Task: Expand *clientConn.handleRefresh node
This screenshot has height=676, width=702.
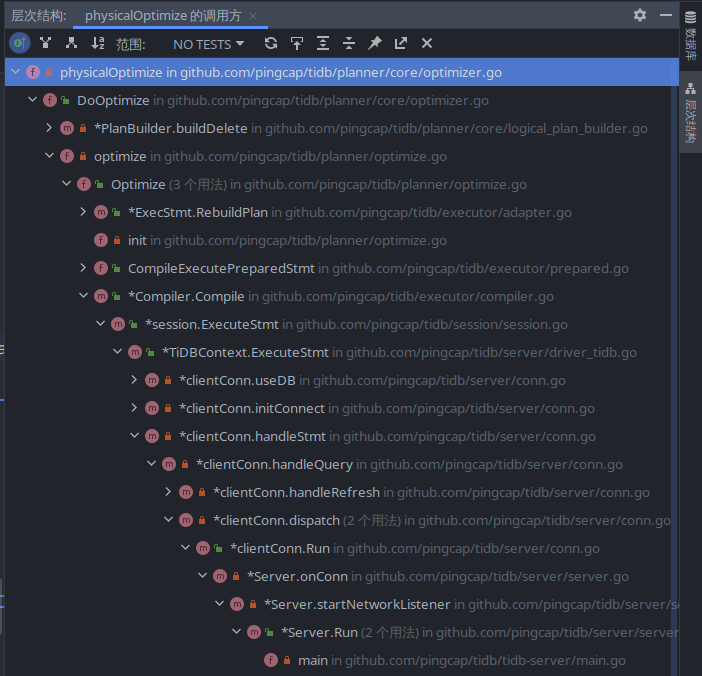Action: point(168,492)
